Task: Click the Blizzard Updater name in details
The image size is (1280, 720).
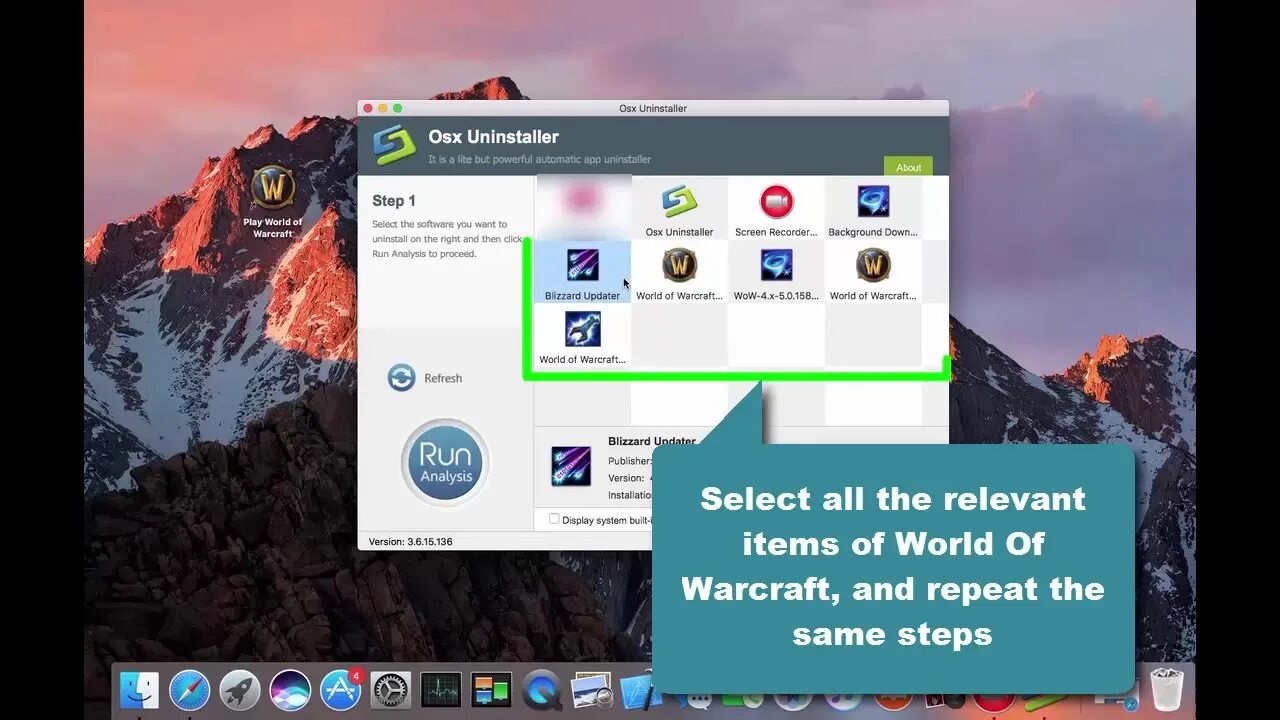Action: click(651, 441)
